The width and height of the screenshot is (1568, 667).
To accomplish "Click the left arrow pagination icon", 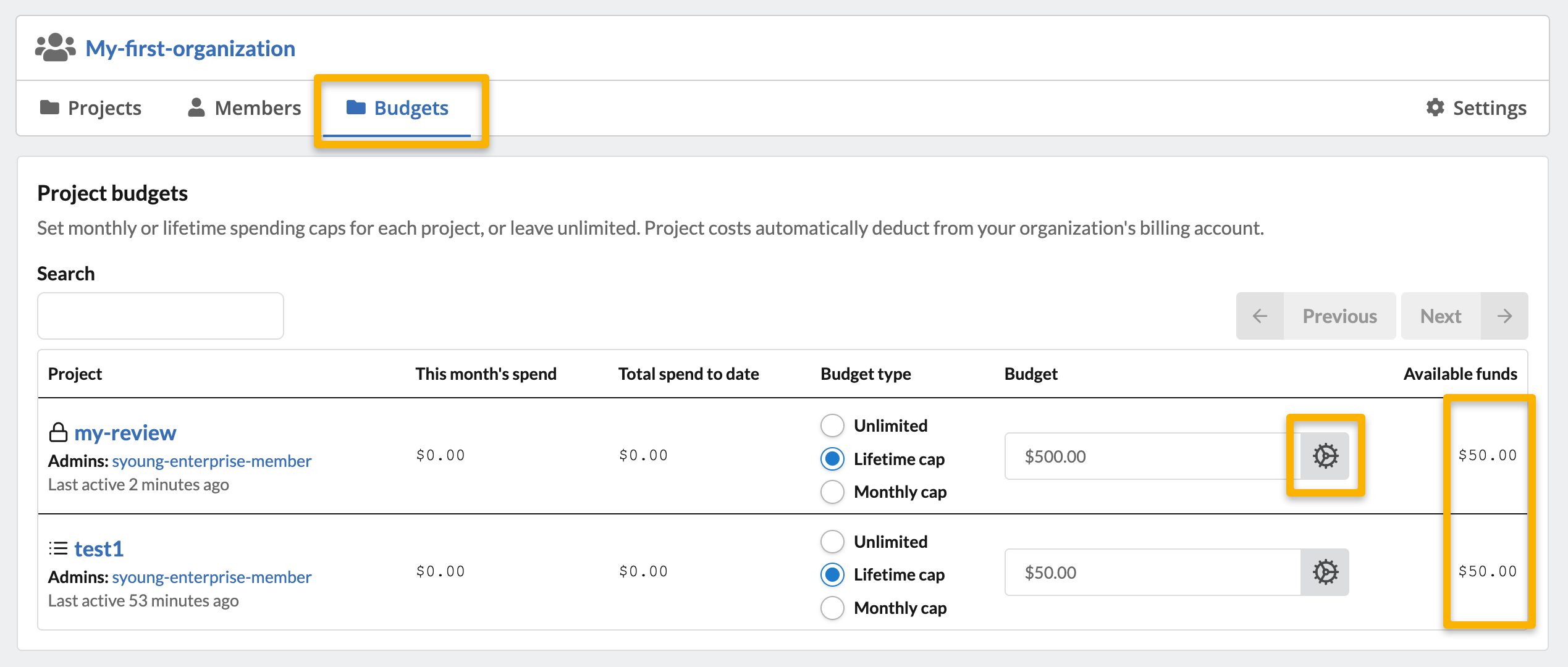I will [x=1260, y=316].
